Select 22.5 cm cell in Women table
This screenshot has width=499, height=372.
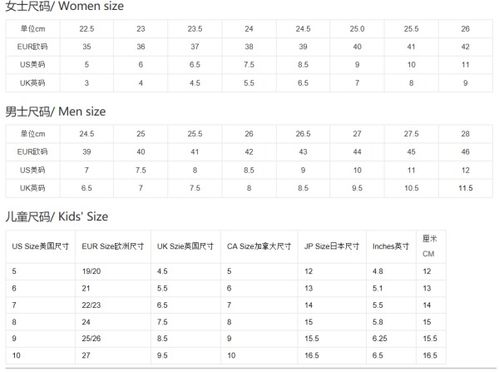(87, 29)
